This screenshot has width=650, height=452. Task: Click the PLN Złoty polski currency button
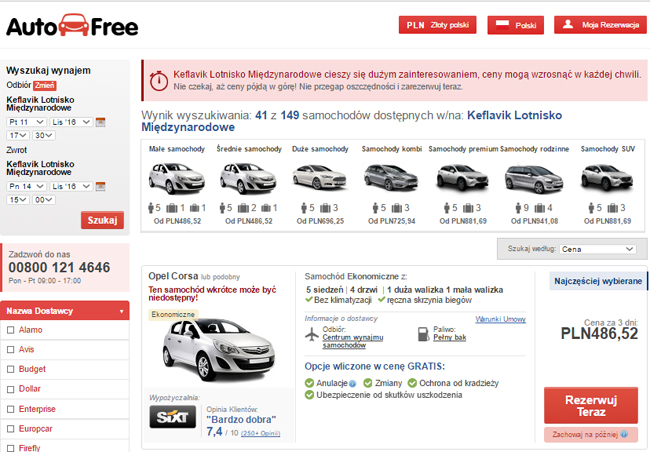437,25
